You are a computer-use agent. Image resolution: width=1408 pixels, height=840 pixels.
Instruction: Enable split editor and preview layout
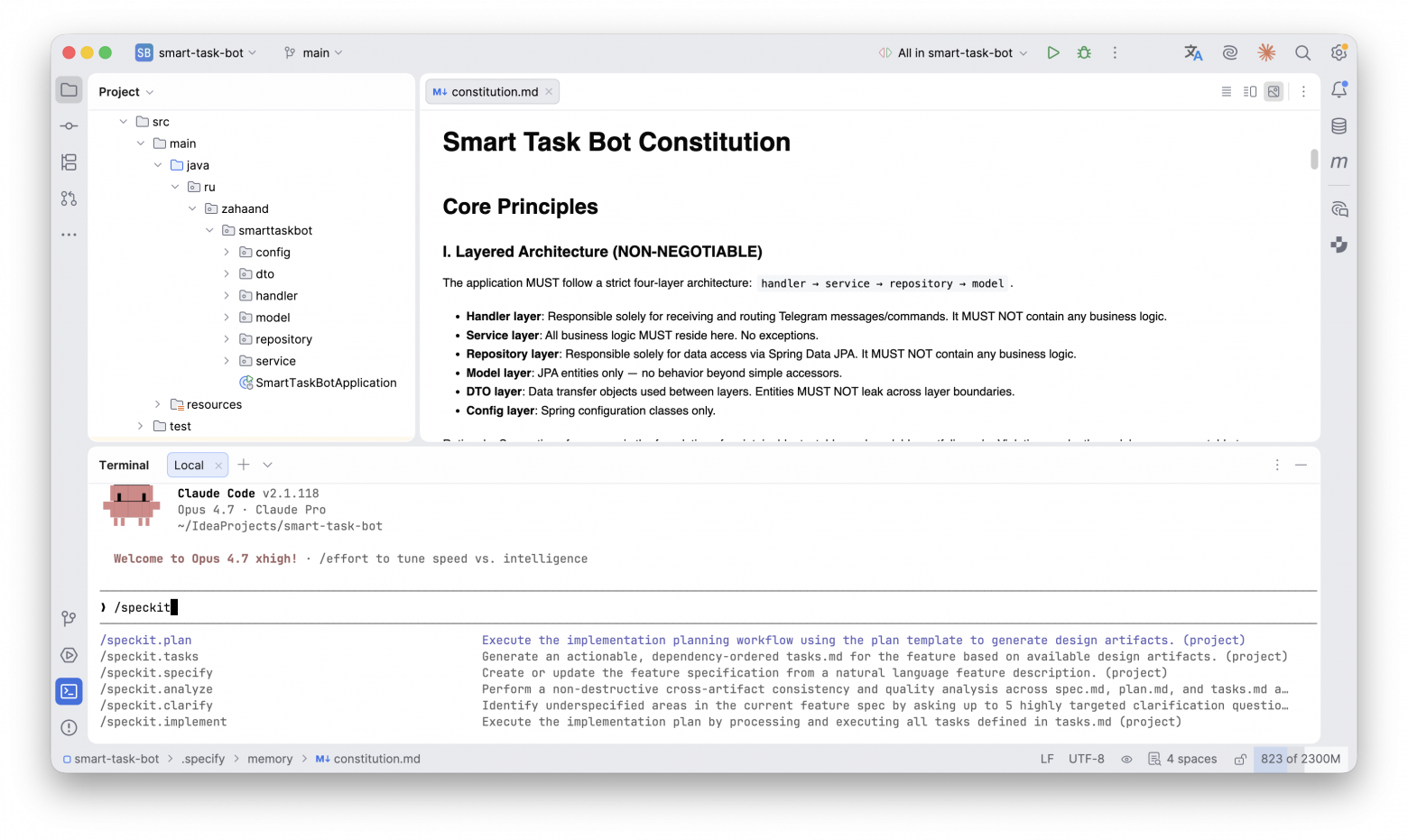click(1249, 91)
